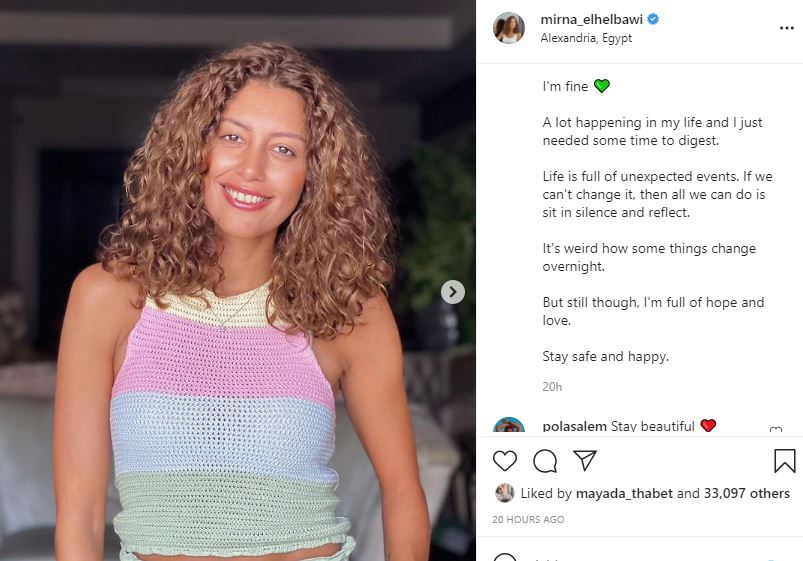Screen dimensions: 803x561
Task: Save post with the bookmark icon
Action: (x=785, y=460)
